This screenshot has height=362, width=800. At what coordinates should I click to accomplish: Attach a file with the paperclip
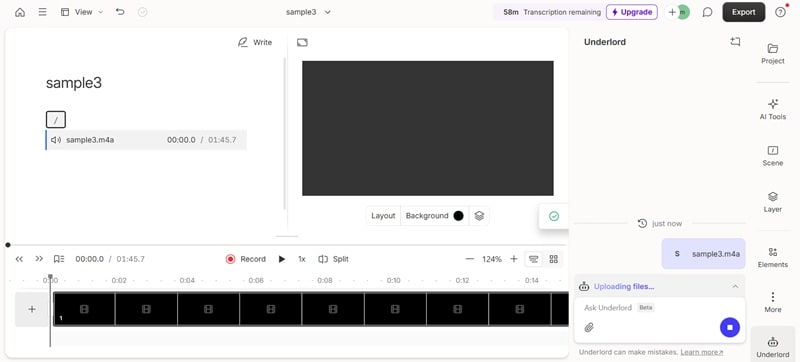tap(589, 327)
